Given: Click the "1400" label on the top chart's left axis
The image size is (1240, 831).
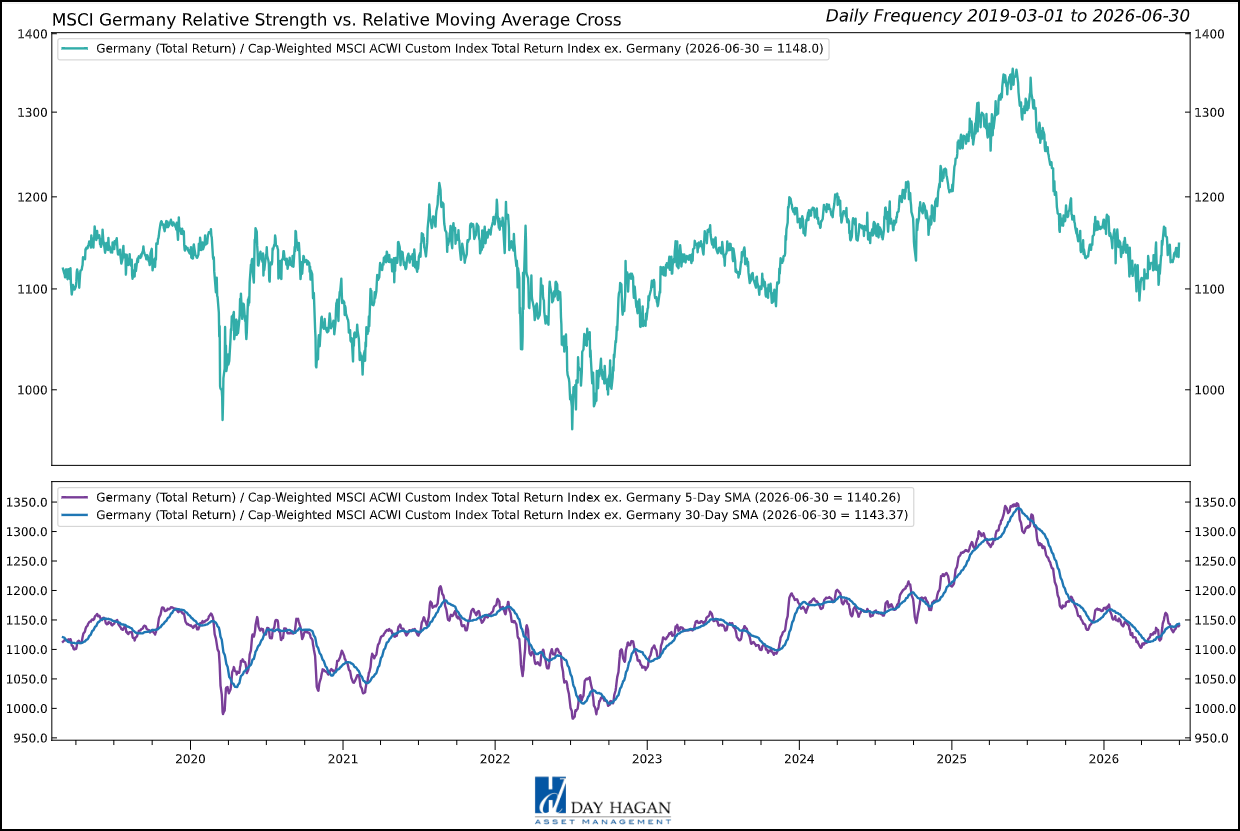Looking at the screenshot, I should [x=32, y=35].
